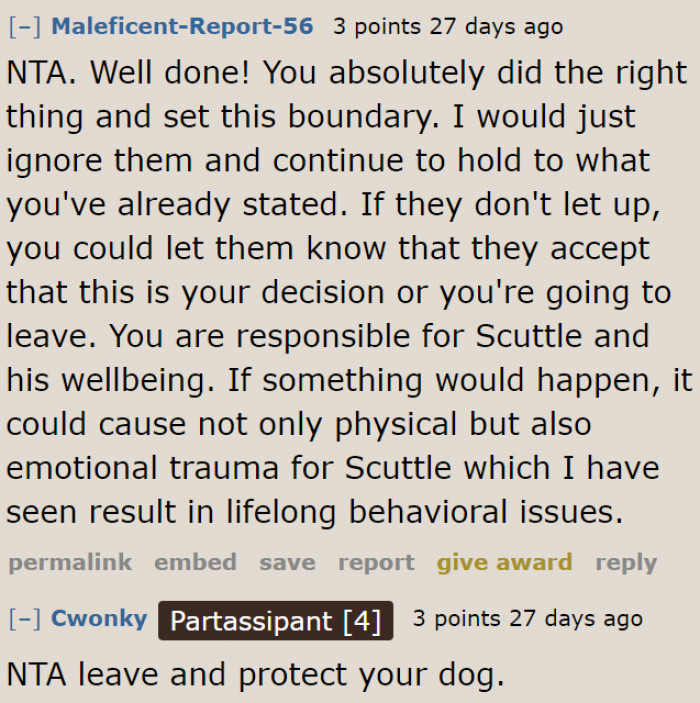Image resolution: width=700 pixels, height=703 pixels.
Task: Save the Maleficent-Report-56 comment
Action: pos(287,562)
